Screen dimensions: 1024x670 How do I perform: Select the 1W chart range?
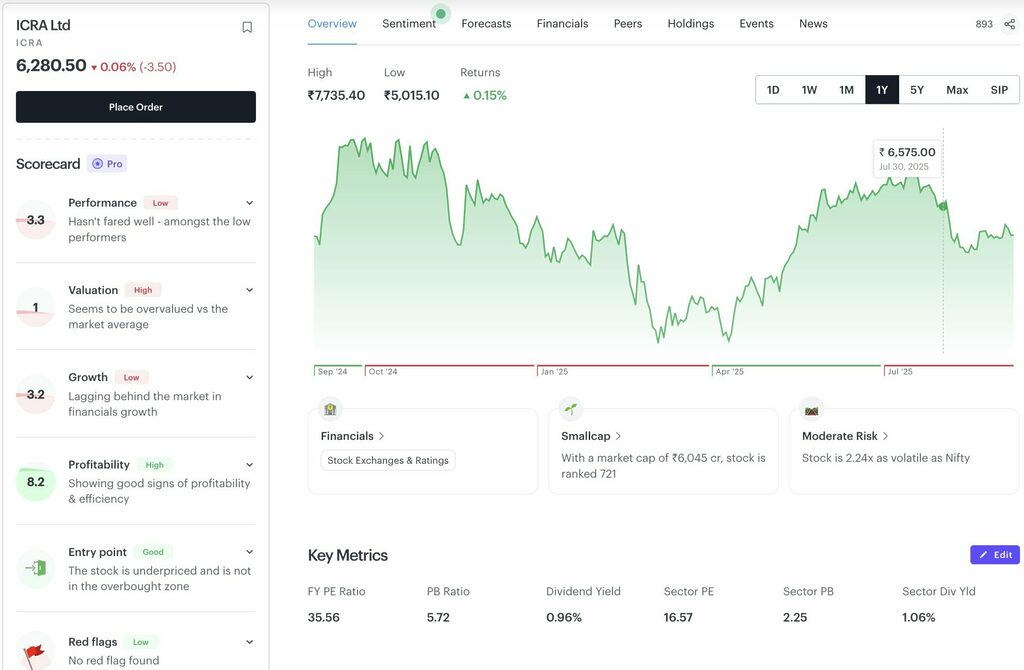809,90
